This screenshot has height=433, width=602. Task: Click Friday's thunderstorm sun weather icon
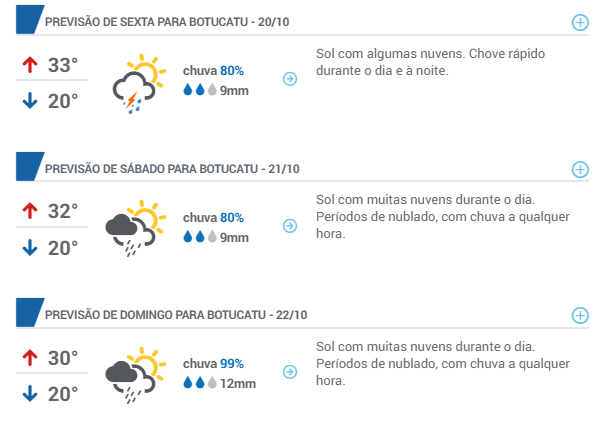coord(139,84)
